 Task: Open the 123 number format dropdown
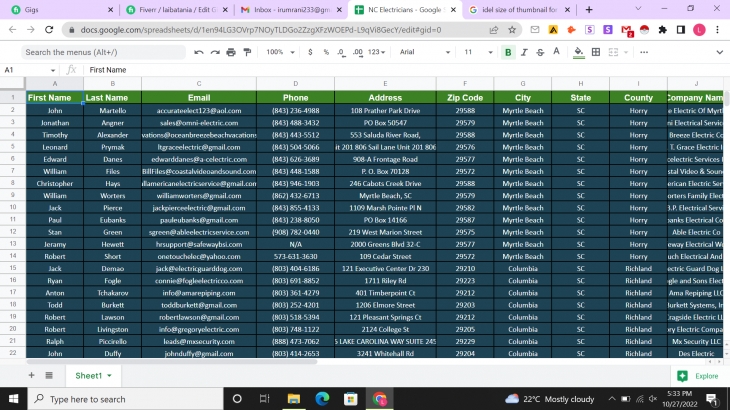click(x=376, y=52)
